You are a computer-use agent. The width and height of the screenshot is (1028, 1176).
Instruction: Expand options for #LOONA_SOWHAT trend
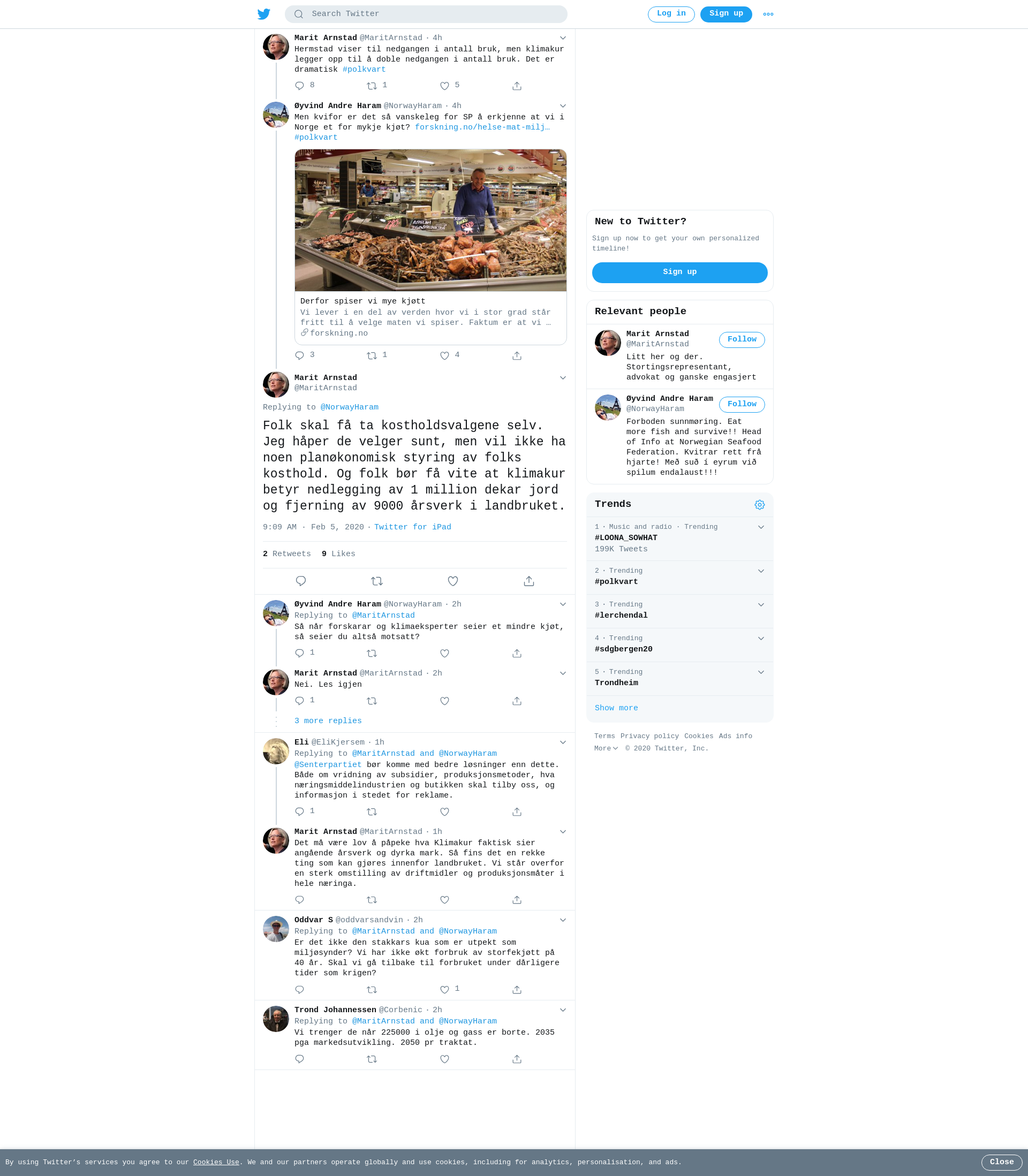[x=761, y=527]
